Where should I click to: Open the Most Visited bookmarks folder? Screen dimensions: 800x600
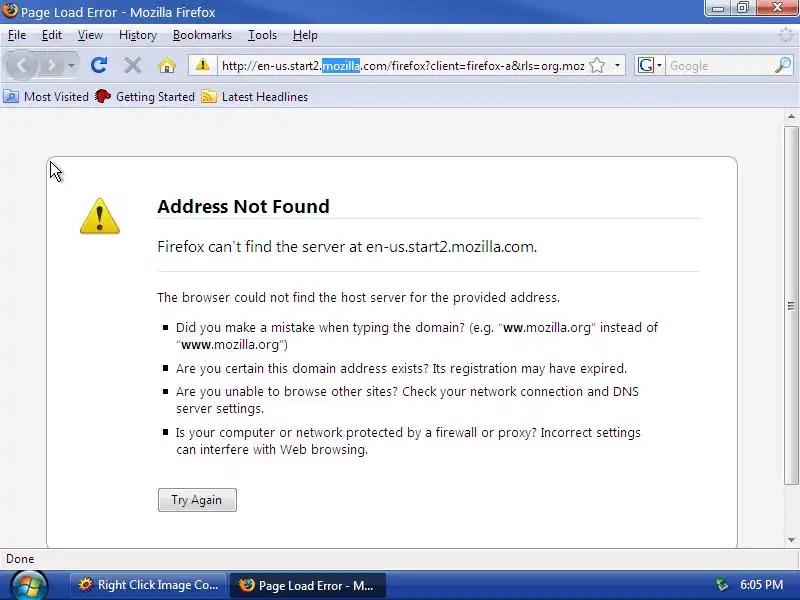click(46, 96)
